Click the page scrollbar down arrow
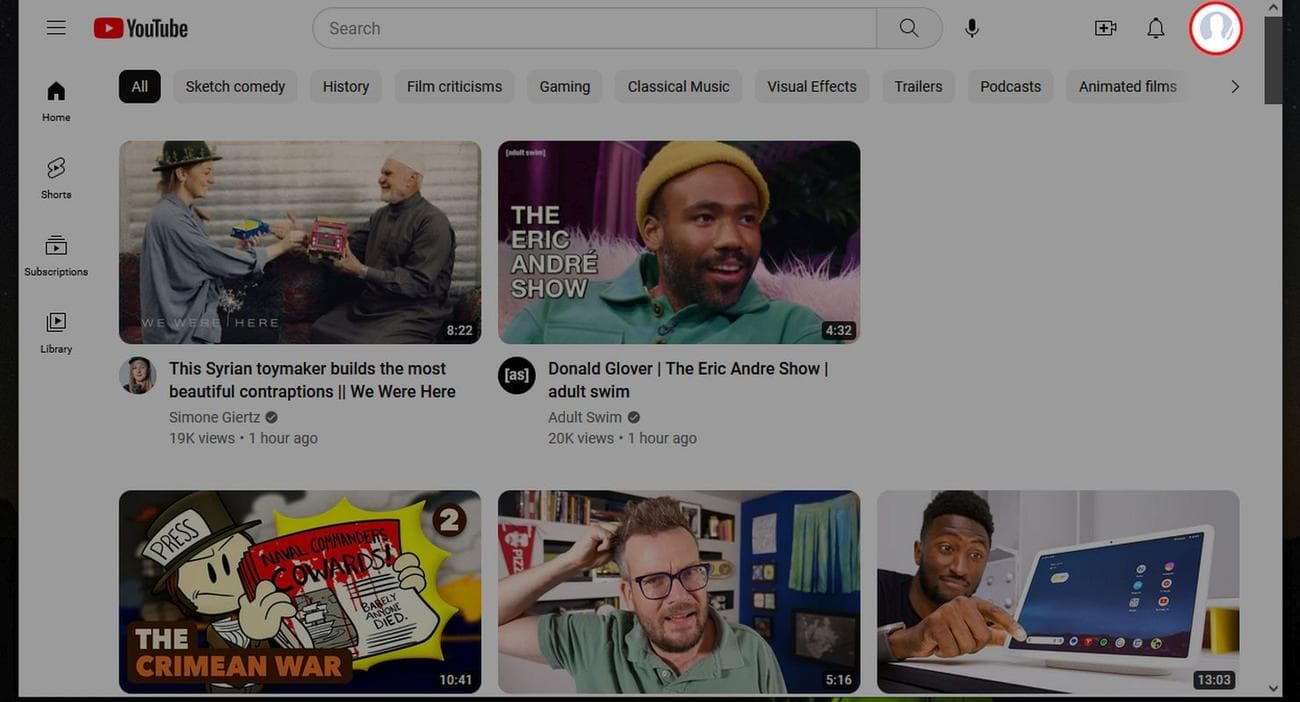The width and height of the screenshot is (1300, 702). pyautogui.click(x=1273, y=688)
